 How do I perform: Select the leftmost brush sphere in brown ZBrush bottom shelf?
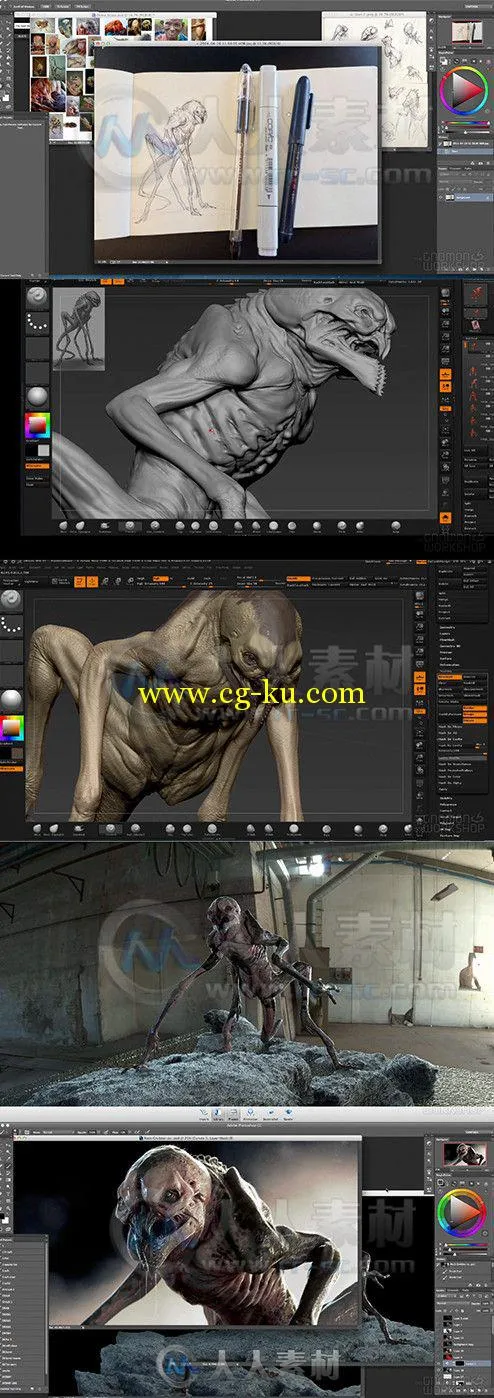36,828
